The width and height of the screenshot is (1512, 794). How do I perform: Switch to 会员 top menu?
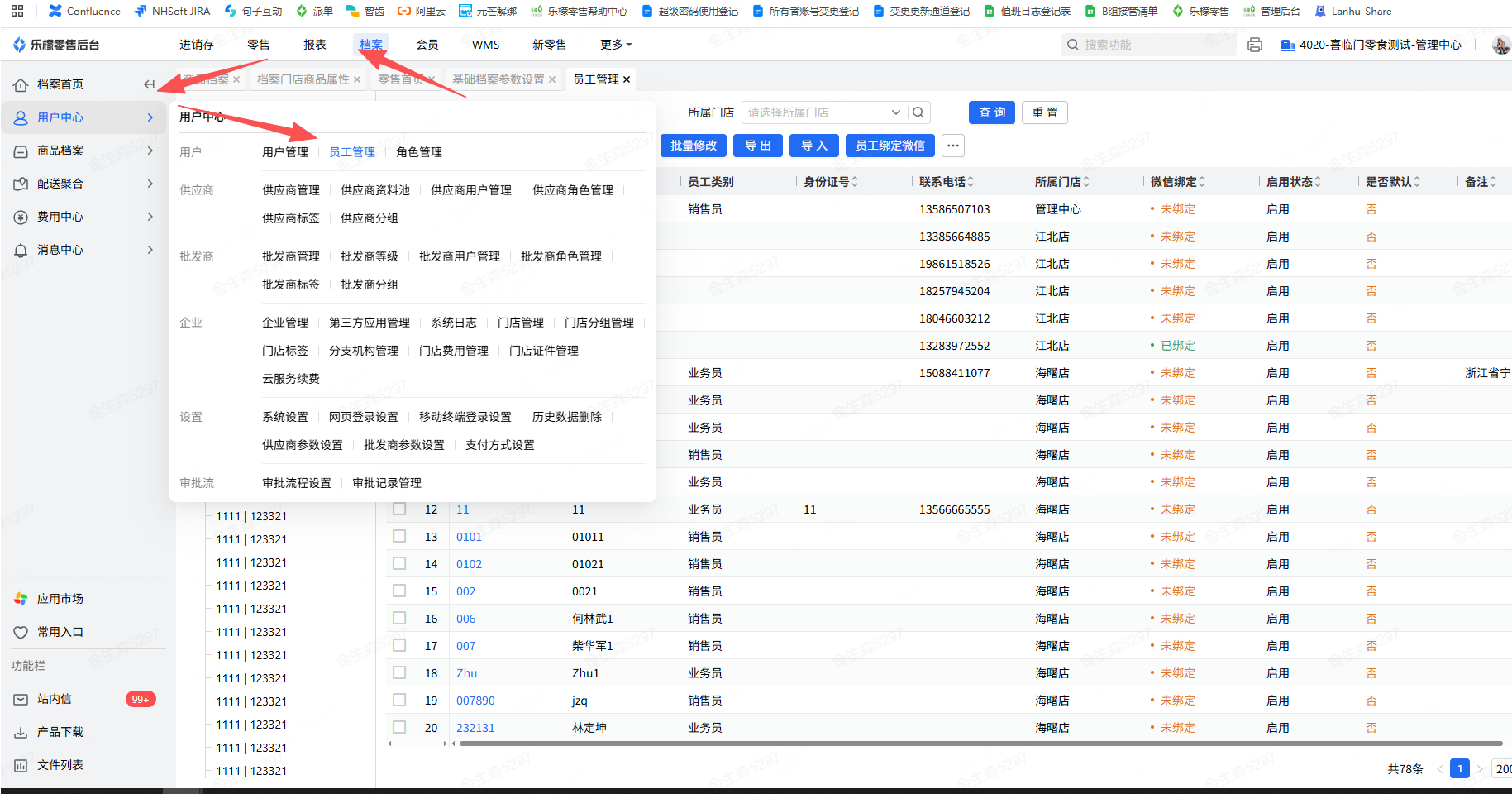click(427, 45)
